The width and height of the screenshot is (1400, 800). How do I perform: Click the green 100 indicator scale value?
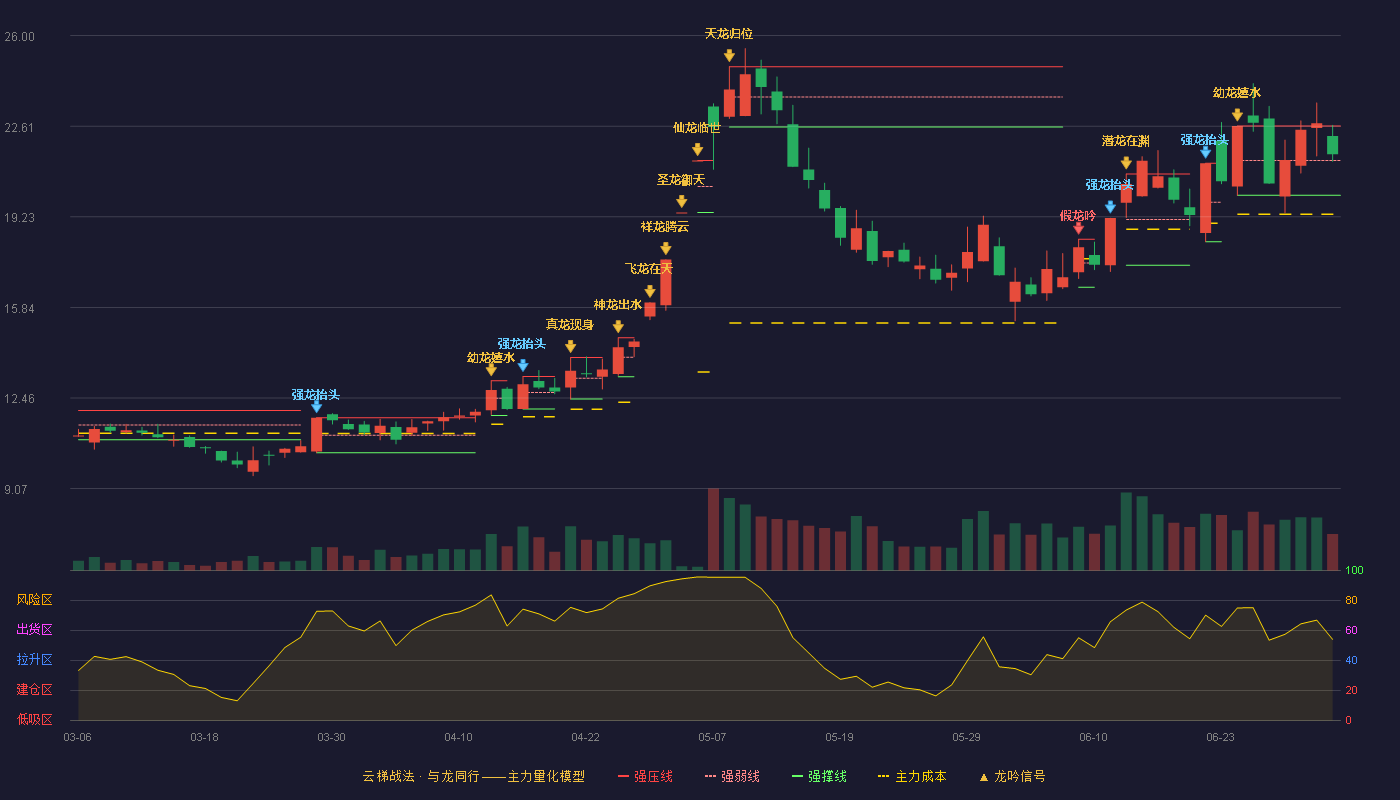pyautogui.click(x=1354, y=571)
